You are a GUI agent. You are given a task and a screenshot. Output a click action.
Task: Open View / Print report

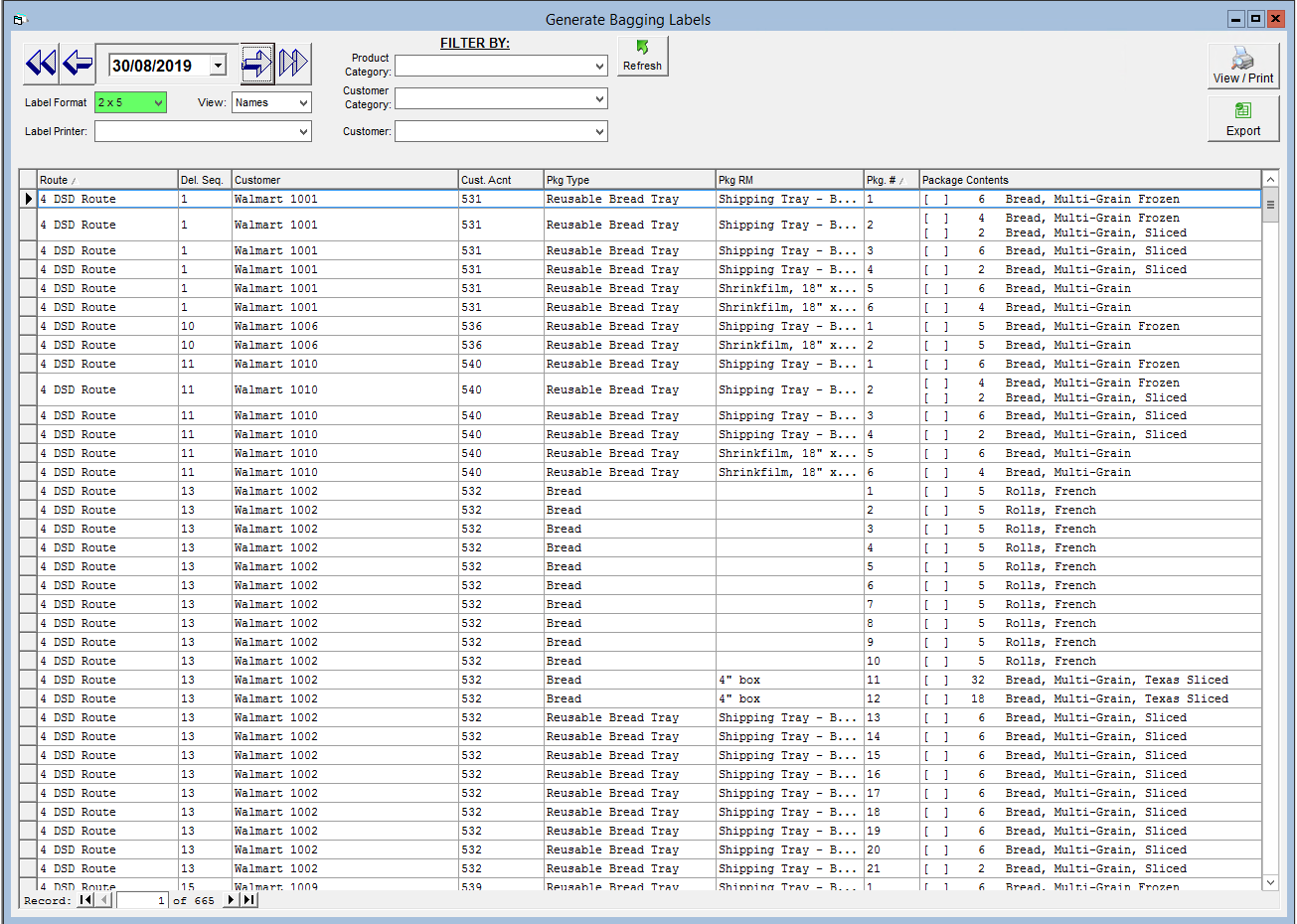[1242, 67]
